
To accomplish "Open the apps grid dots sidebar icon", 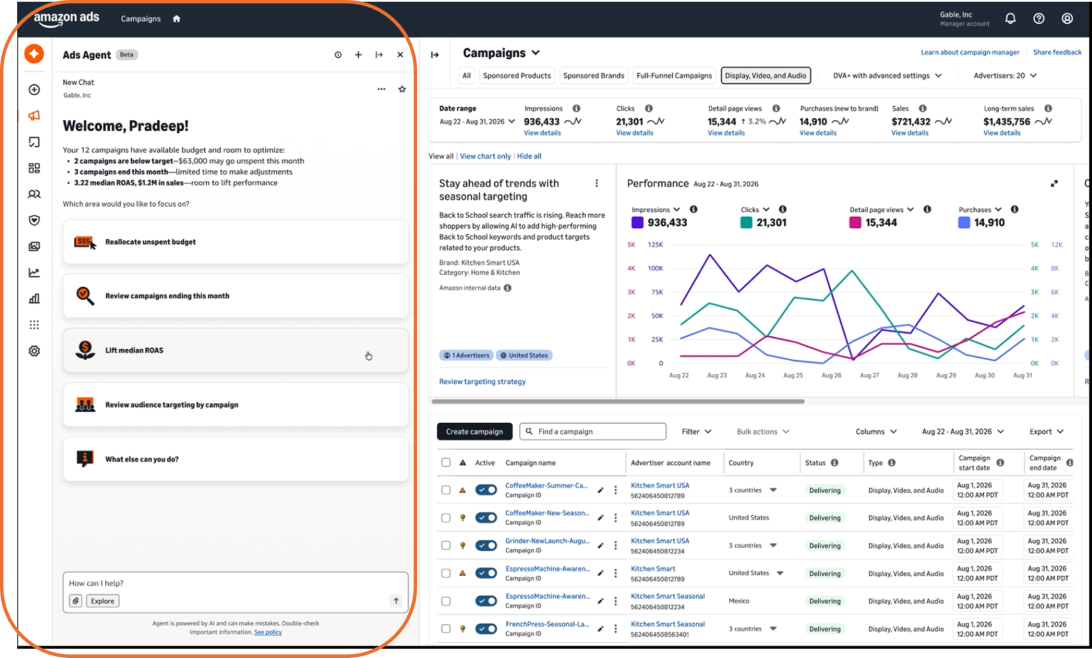I will (34, 324).
